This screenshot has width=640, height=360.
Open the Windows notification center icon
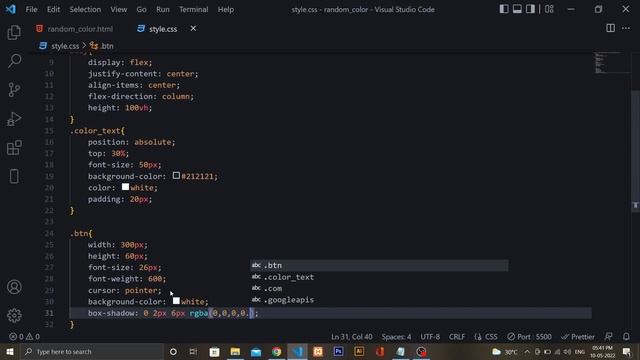pos(627,351)
